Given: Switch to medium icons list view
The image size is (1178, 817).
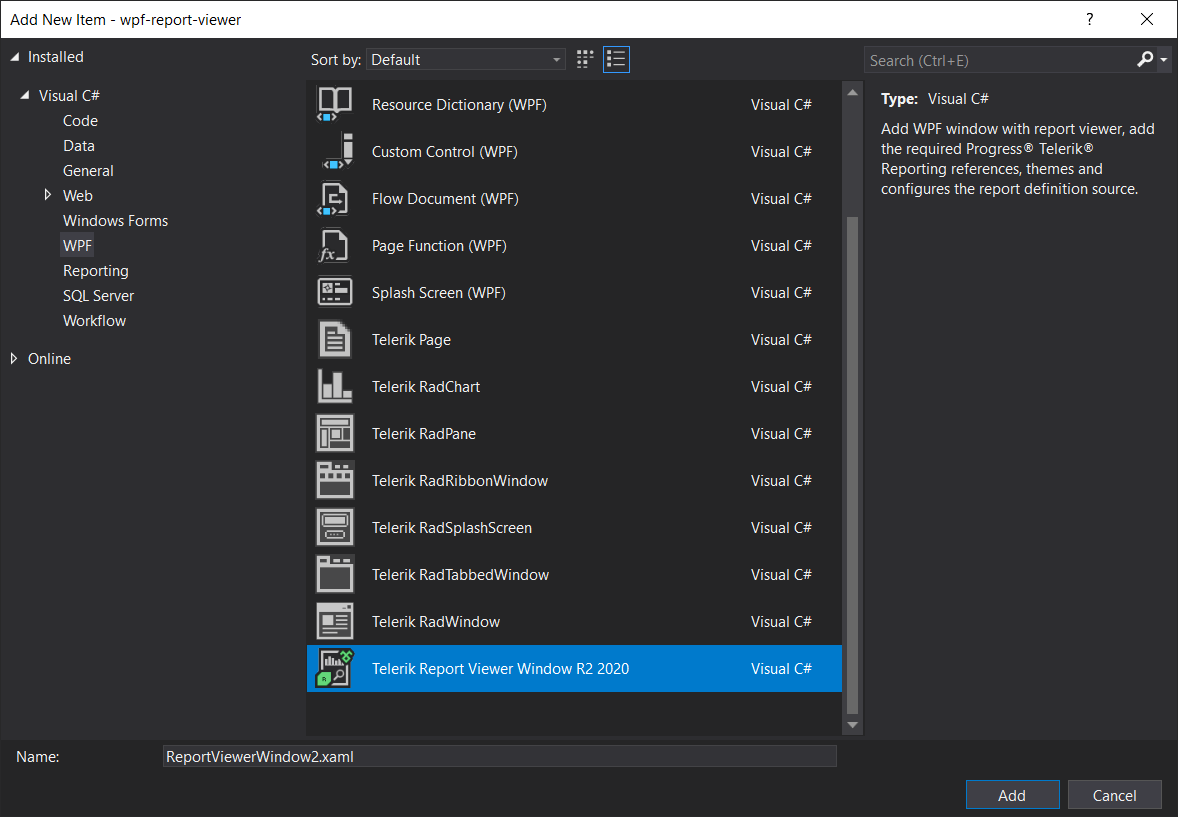Looking at the screenshot, I should click(616, 59).
